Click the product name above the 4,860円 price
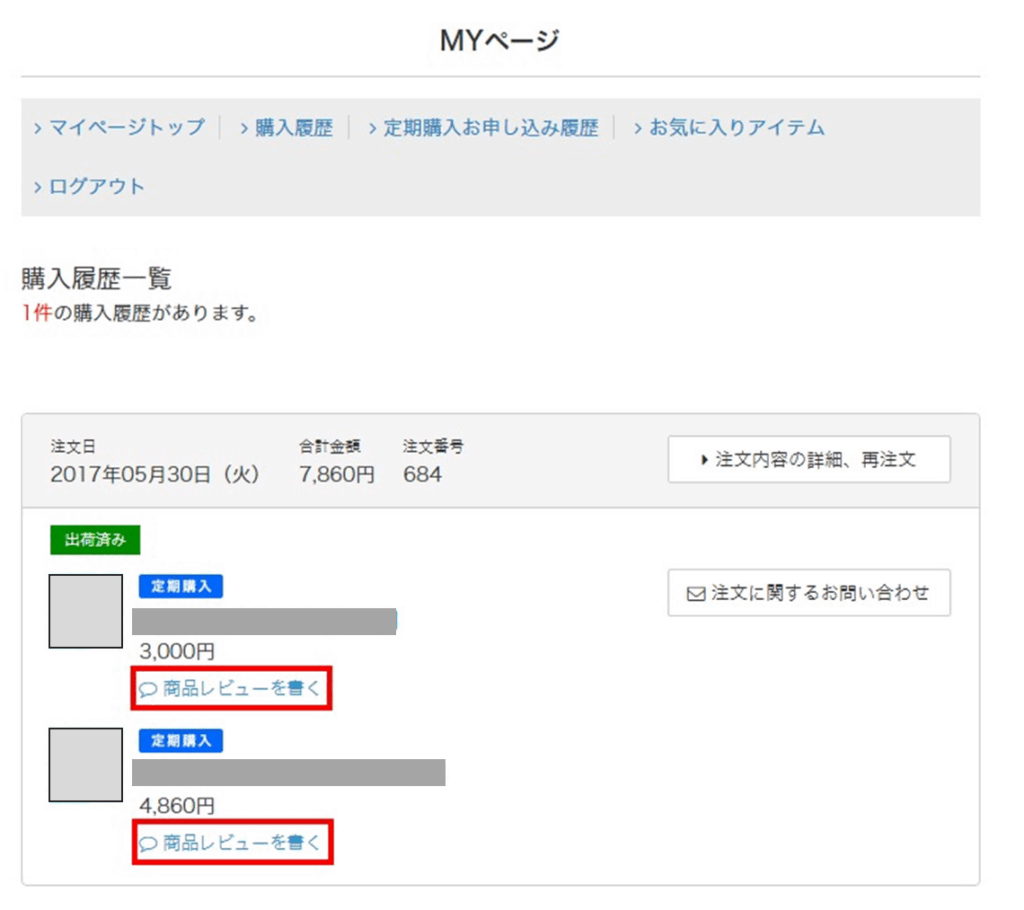The width and height of the screenshot is (1024, 910). (x=288, y=773)
